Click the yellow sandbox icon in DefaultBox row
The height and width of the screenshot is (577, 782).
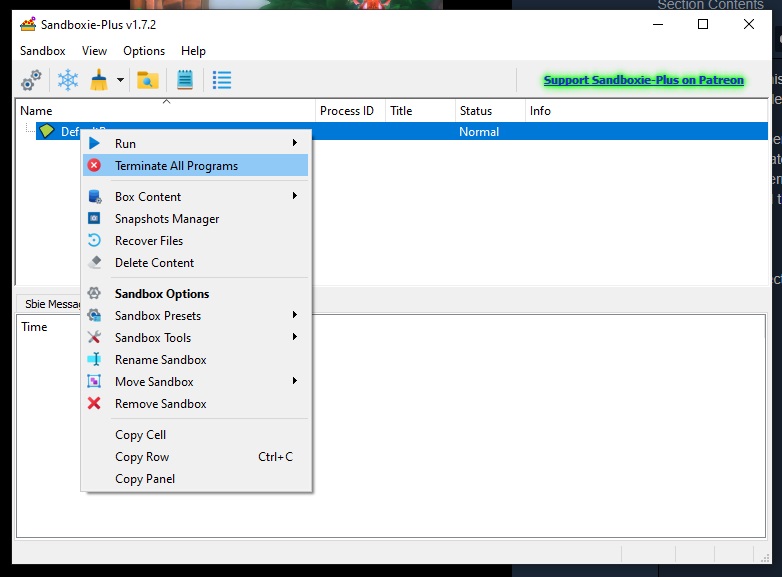[47, 131]
